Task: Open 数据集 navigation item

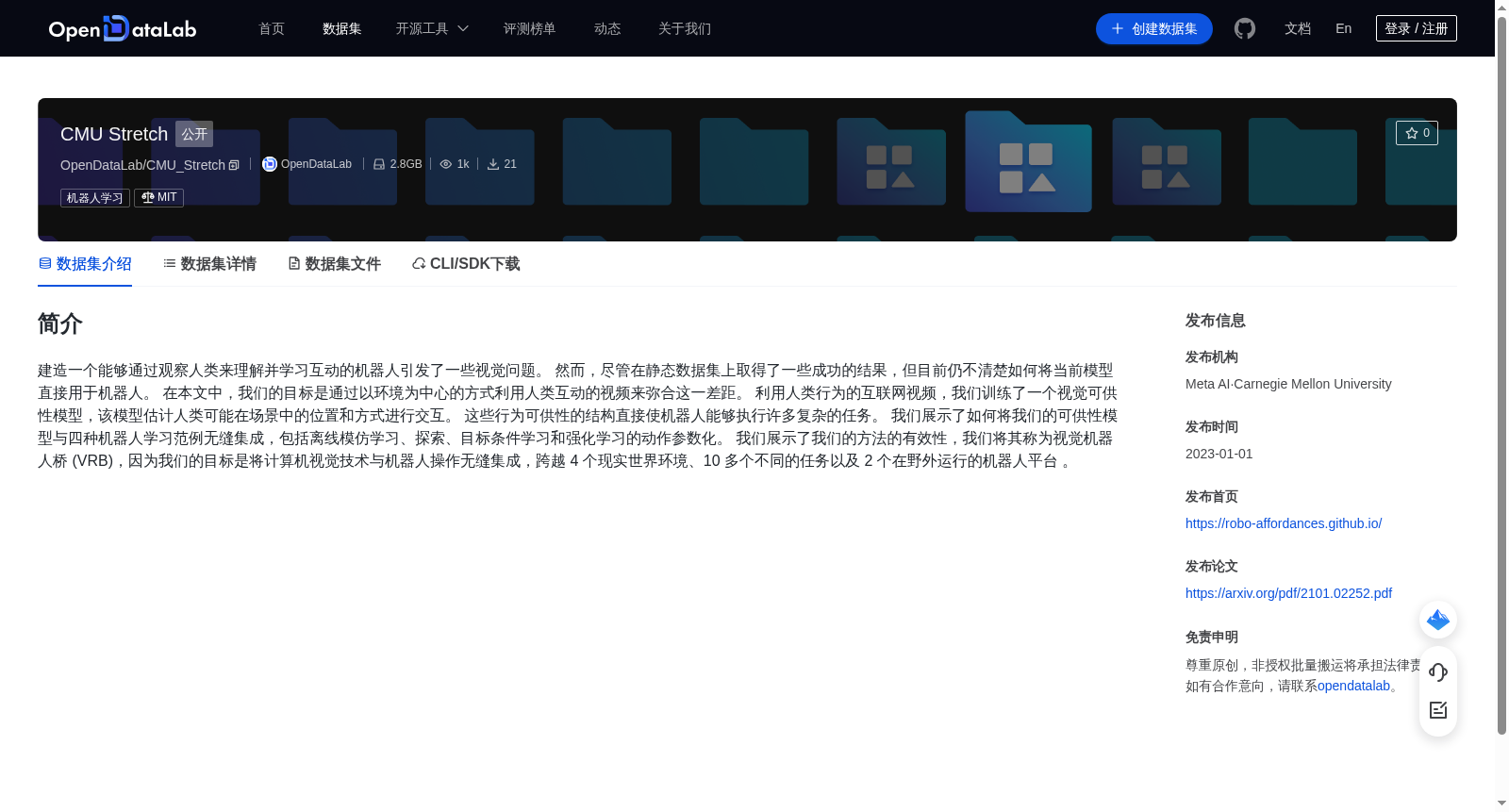Action: [x=341, y=28]
